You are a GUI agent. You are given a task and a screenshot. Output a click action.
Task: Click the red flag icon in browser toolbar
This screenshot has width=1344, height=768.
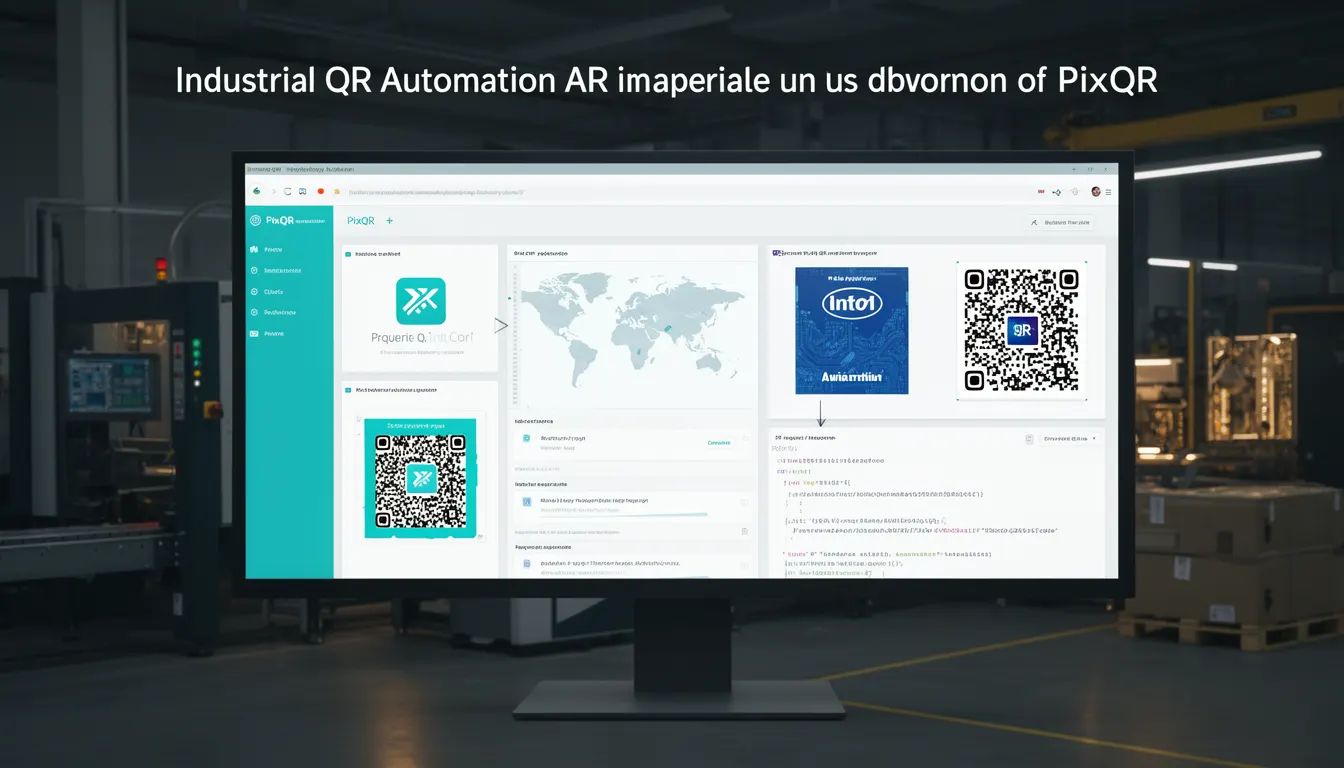tap(1041, 191)
